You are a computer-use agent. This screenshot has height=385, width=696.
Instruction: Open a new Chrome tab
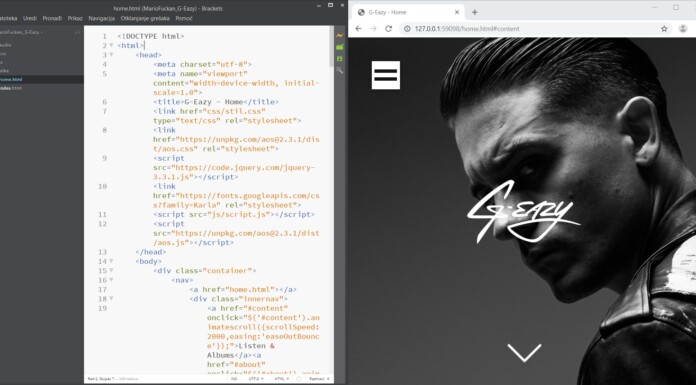[x=475, y=12]
